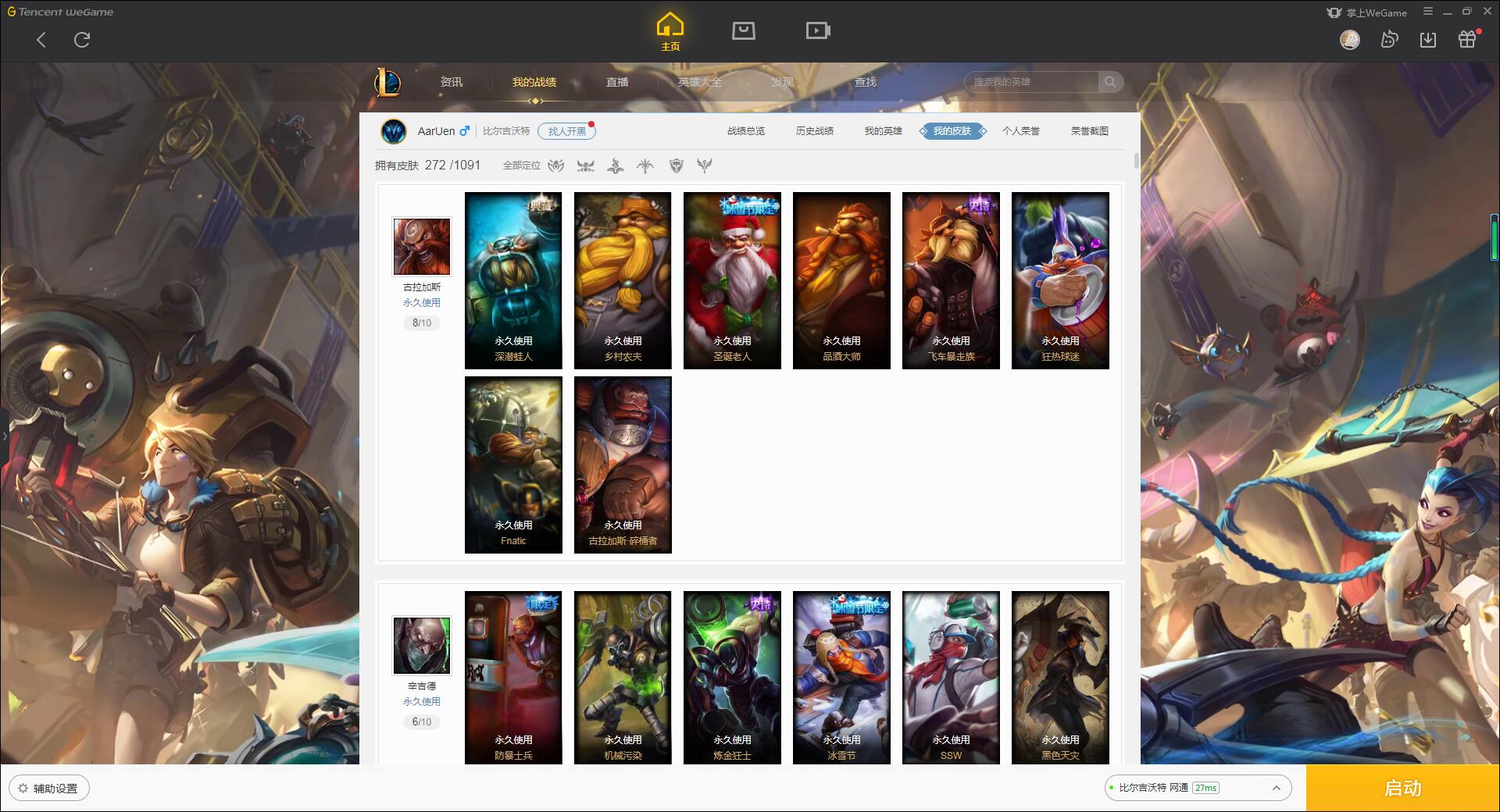The image size is (1500, 812).
Task: Open the SSW skin card
Action: click(x=951, y=678)
